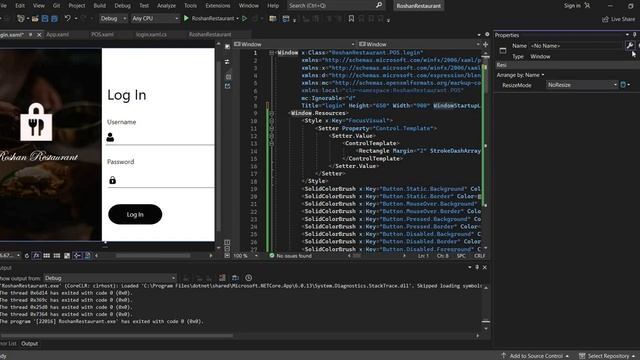The width and height of the screenshot is (640, 360).
Task: Open the ResizeMode NoResize dropdown
Action: tap(582, 85)
